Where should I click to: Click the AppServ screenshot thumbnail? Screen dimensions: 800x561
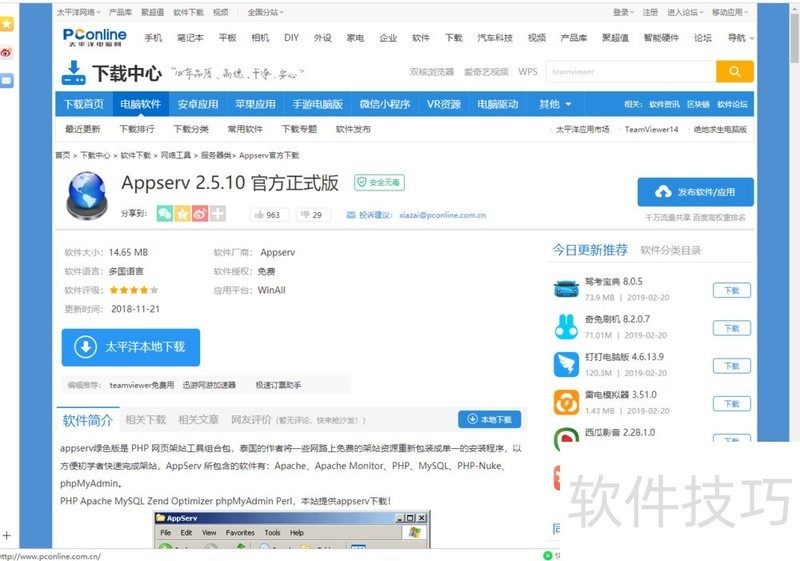[292, 530]
